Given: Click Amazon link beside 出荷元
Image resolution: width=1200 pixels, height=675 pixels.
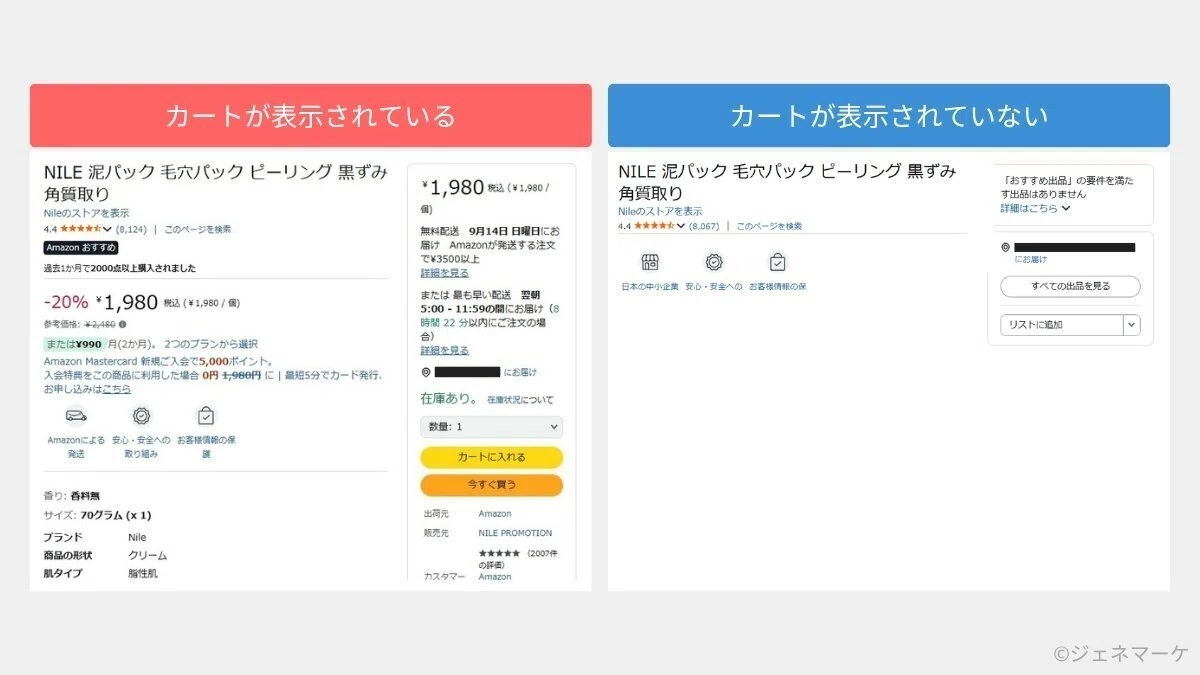Looking at the screenshot, I should click(x=494, y=514).
